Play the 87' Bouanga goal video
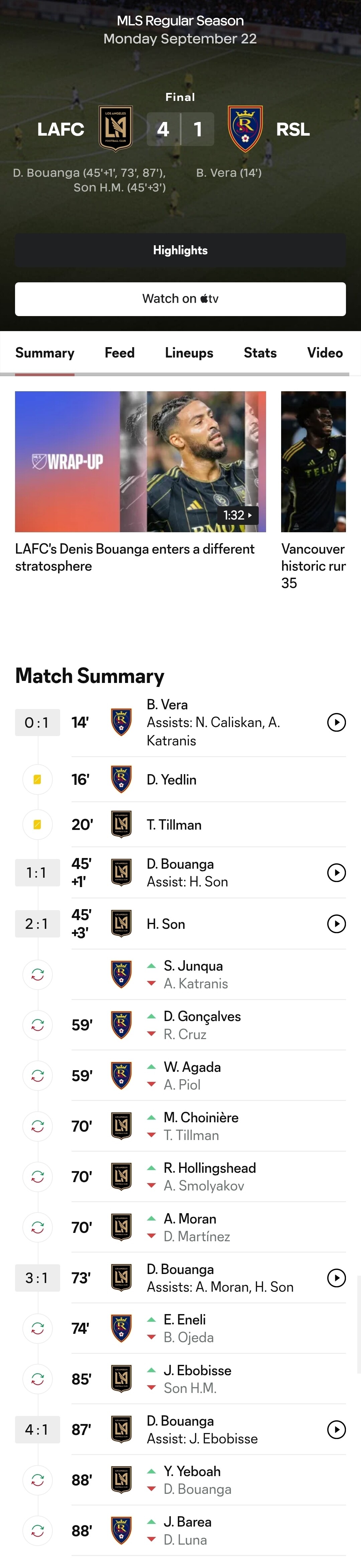Screen dimensions: 361x1568 (336, 1429)
